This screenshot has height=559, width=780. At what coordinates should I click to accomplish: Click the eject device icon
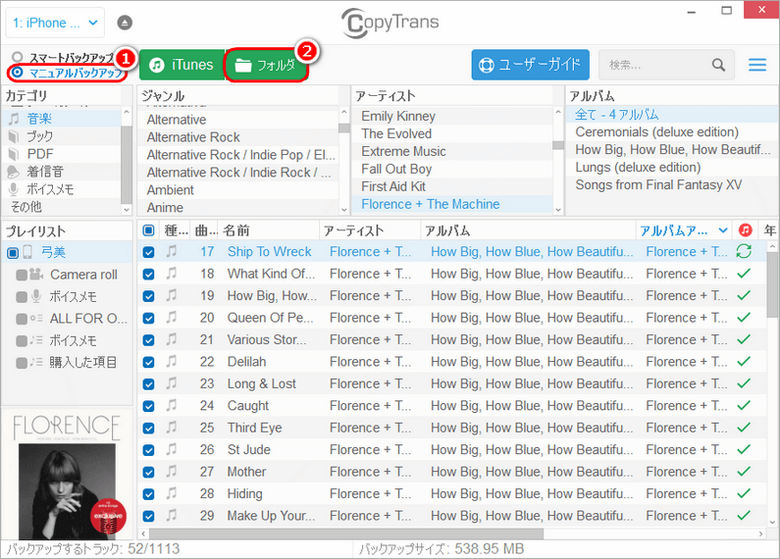point(124,23)
